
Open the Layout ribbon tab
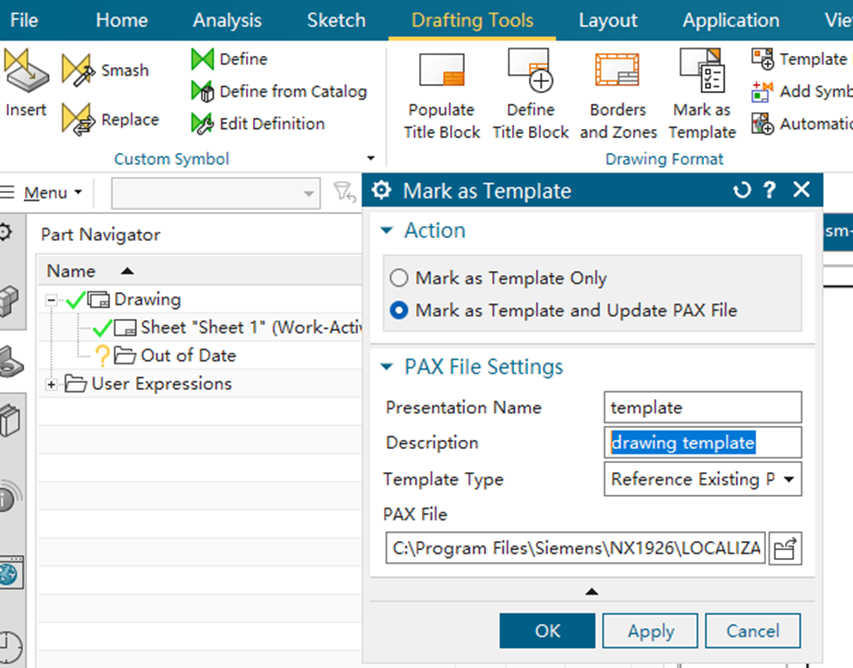pyautogui.click(x=608, y=20)
